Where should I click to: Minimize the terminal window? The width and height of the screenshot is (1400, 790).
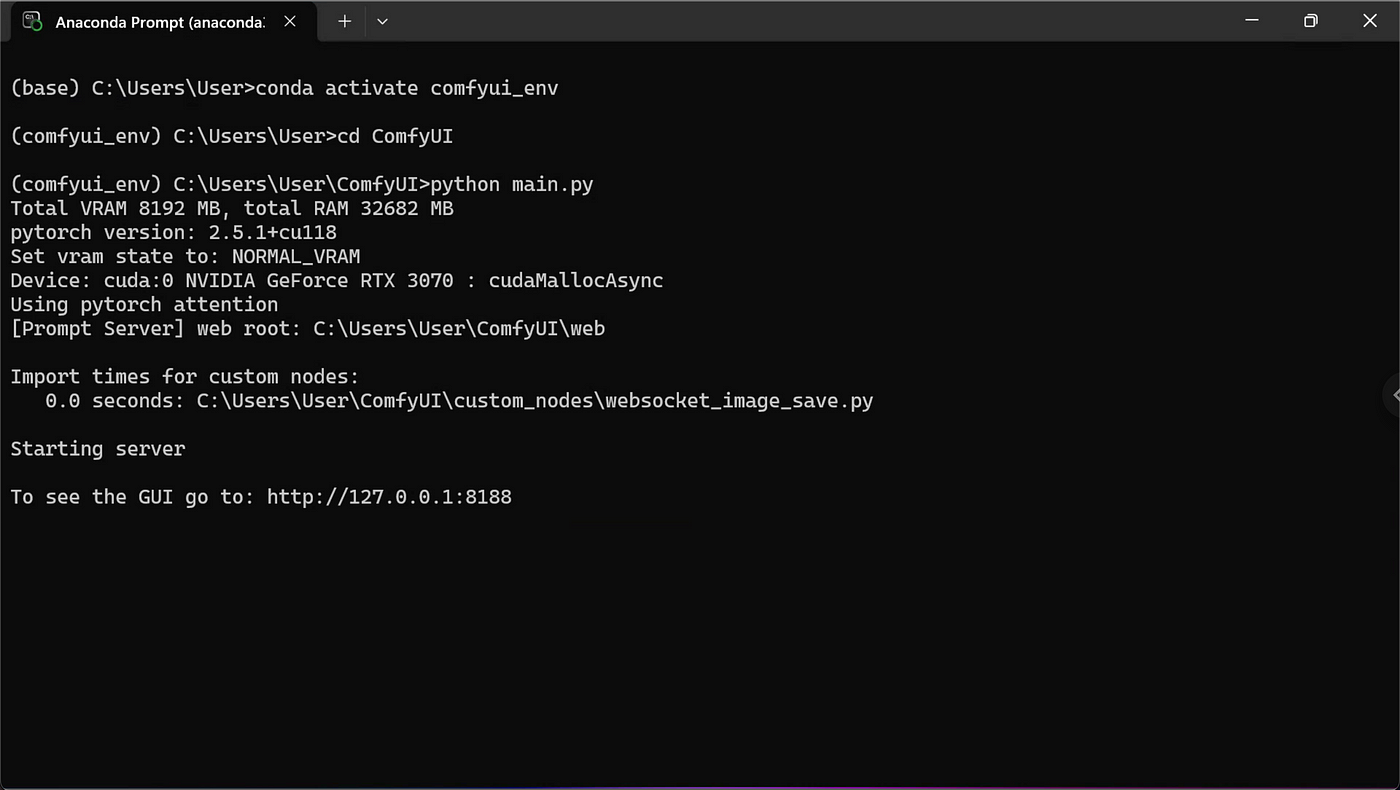click(1252, 20)
